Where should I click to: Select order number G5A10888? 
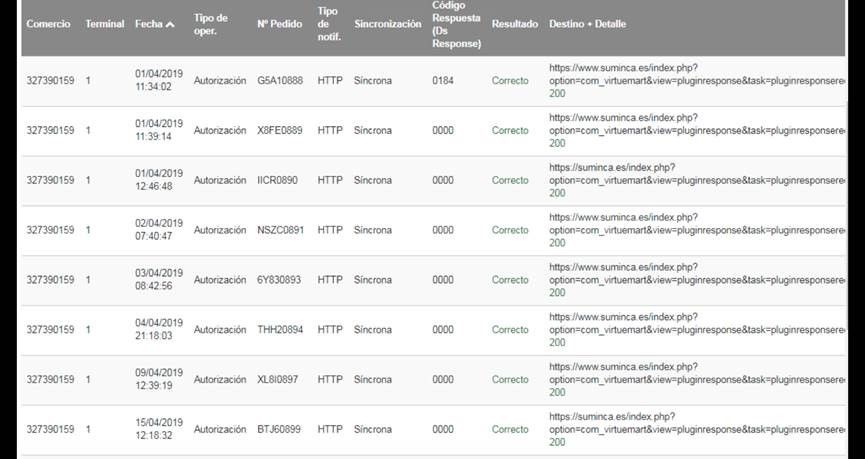click(x=280, y=81)
